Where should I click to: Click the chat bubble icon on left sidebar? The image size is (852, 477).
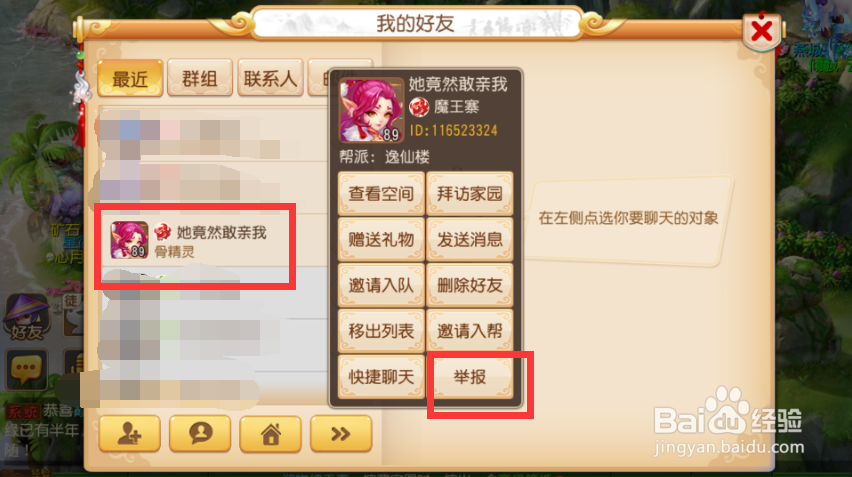(x=26, y=369)
